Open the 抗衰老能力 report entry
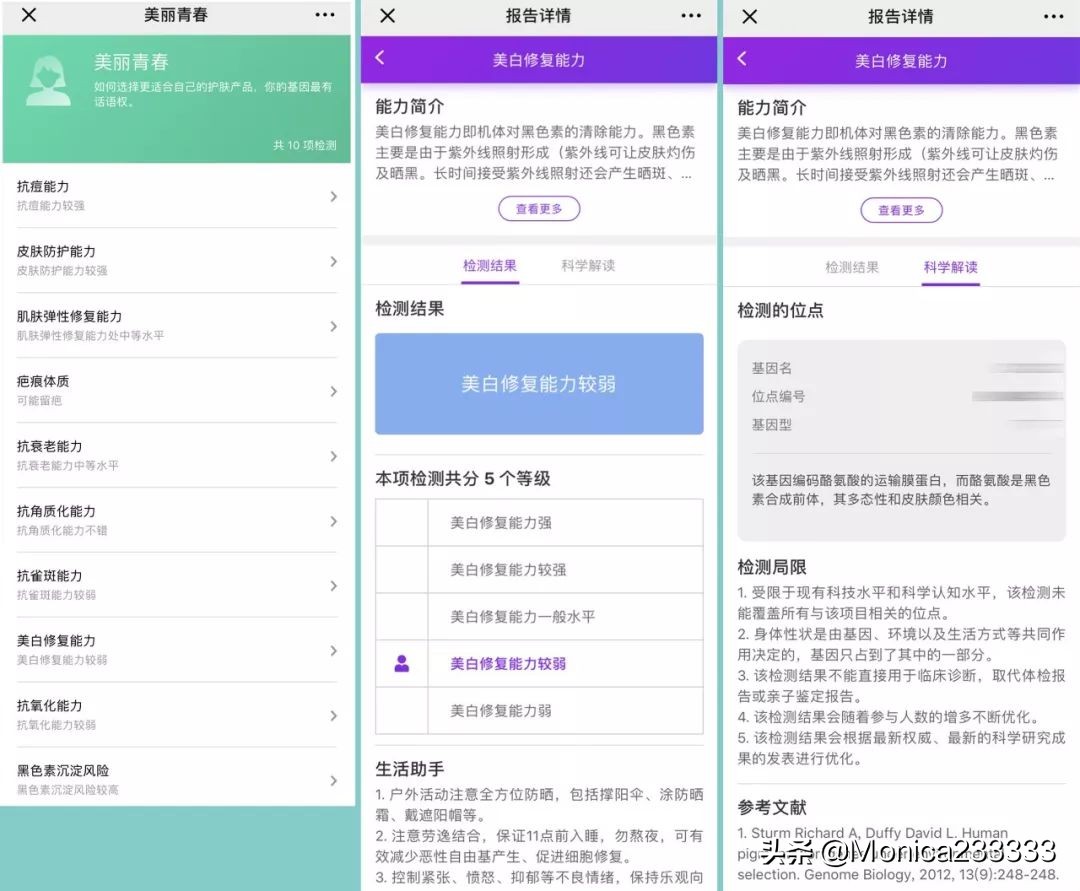 pyautogui.click(x=170, y=457)
